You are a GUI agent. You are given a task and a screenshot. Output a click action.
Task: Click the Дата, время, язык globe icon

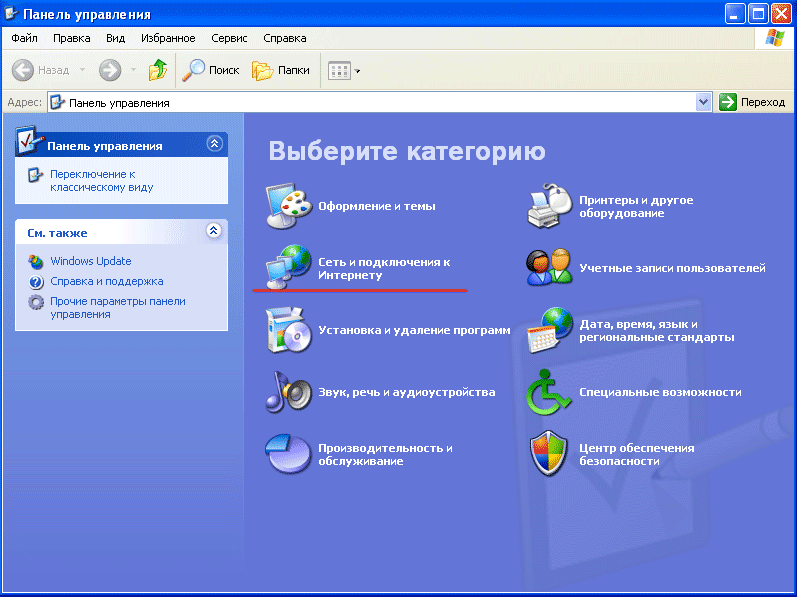pyautogui.click(x=550, y=330)
